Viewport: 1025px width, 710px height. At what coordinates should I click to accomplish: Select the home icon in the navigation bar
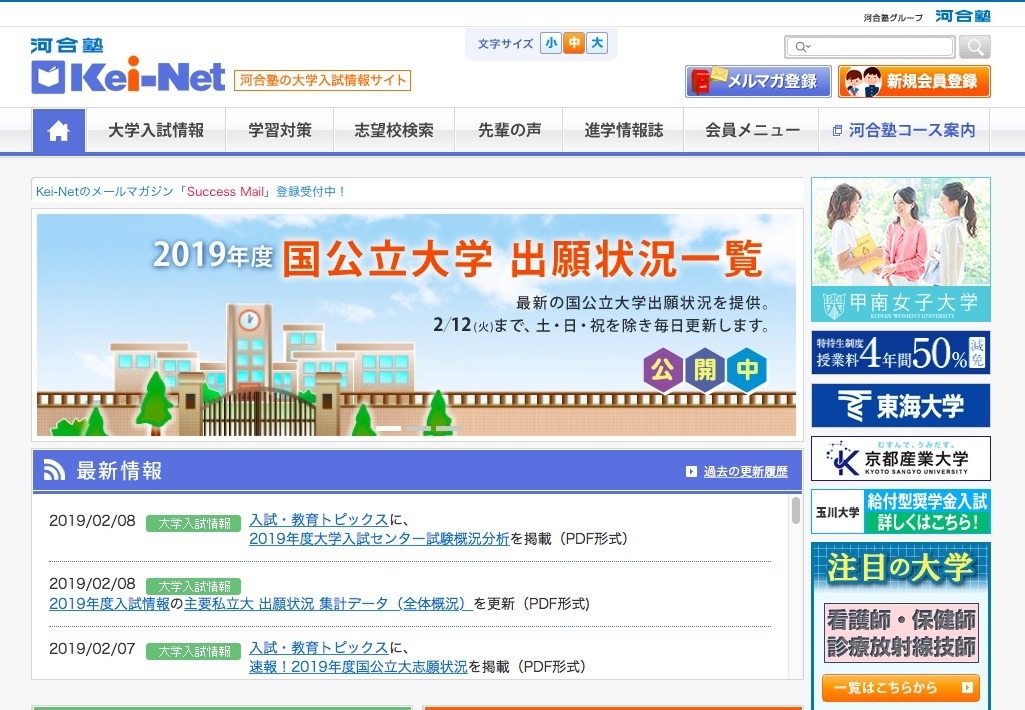click(x=58, y=129)
